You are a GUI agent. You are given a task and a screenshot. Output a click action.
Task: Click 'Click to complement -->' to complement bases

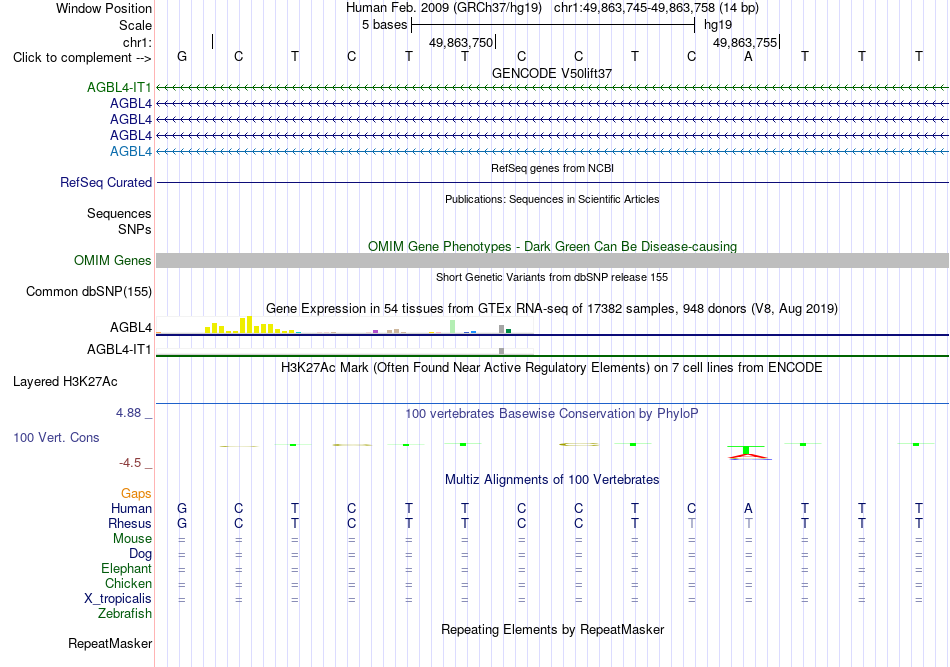[x=82, y=58]
